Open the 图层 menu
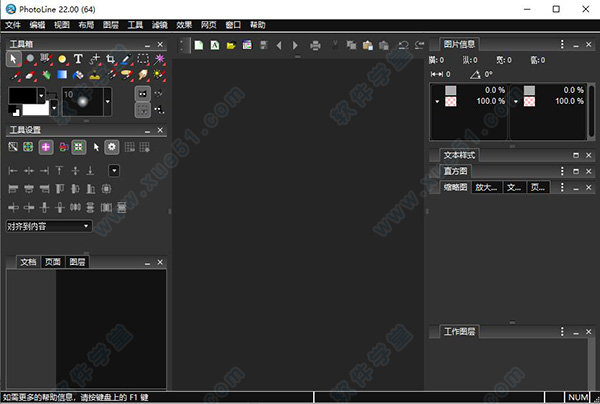Viewport: 600px width, 404px height. click(x=111, y=25)
